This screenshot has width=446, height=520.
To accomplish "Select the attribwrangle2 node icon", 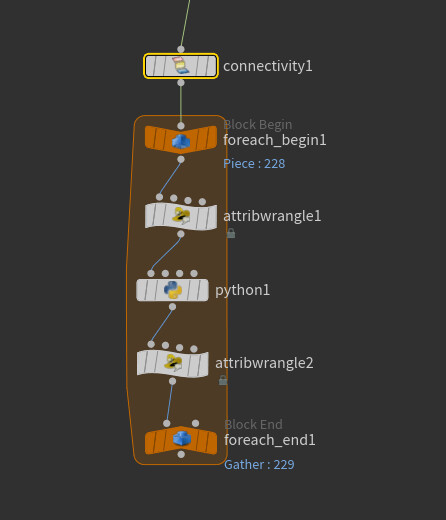I will pyautogui.click(x=173, y=363).
